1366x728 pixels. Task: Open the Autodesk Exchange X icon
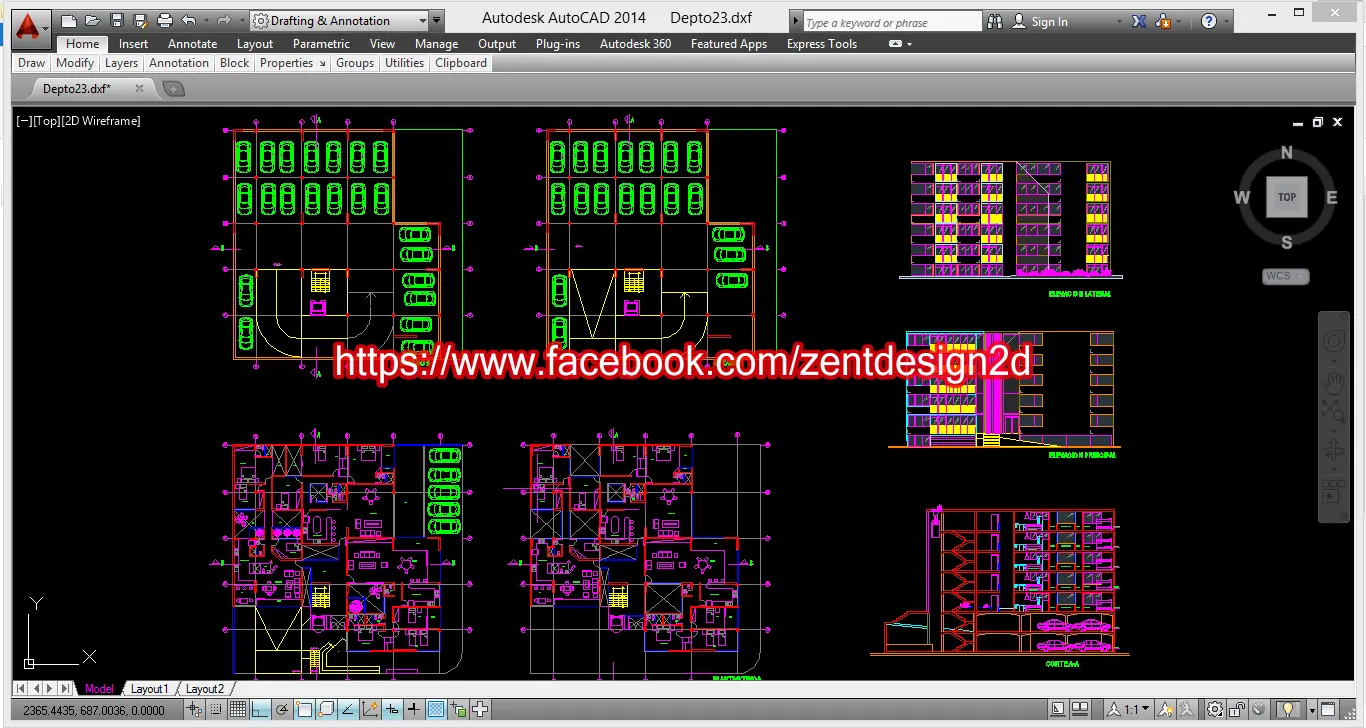tap(1139, 21)
